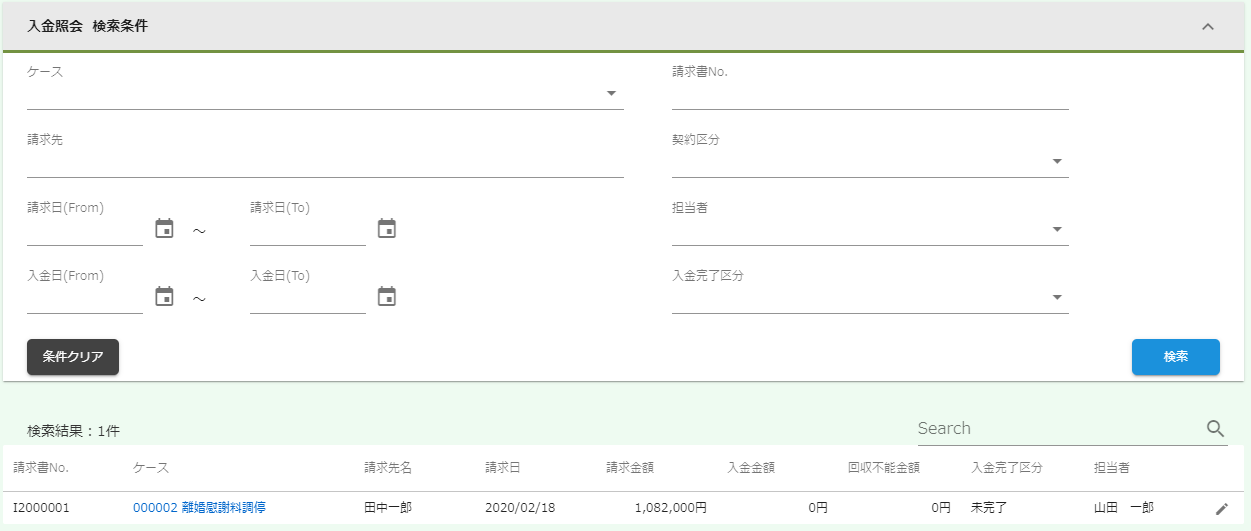1251x531 pixels.
Task: Click the 検索 button
Action: 1176,357
